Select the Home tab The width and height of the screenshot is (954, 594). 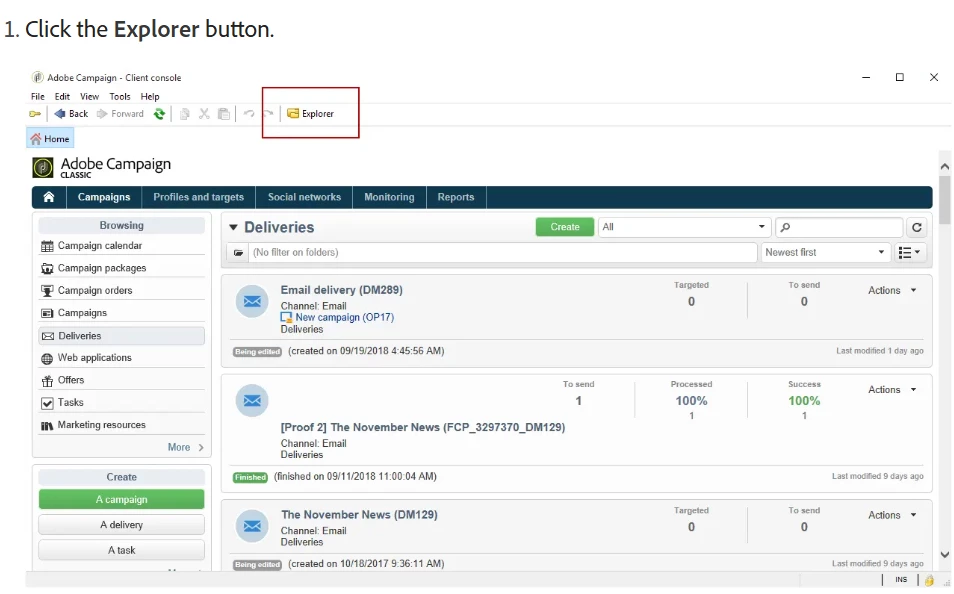tap(50, 139)
